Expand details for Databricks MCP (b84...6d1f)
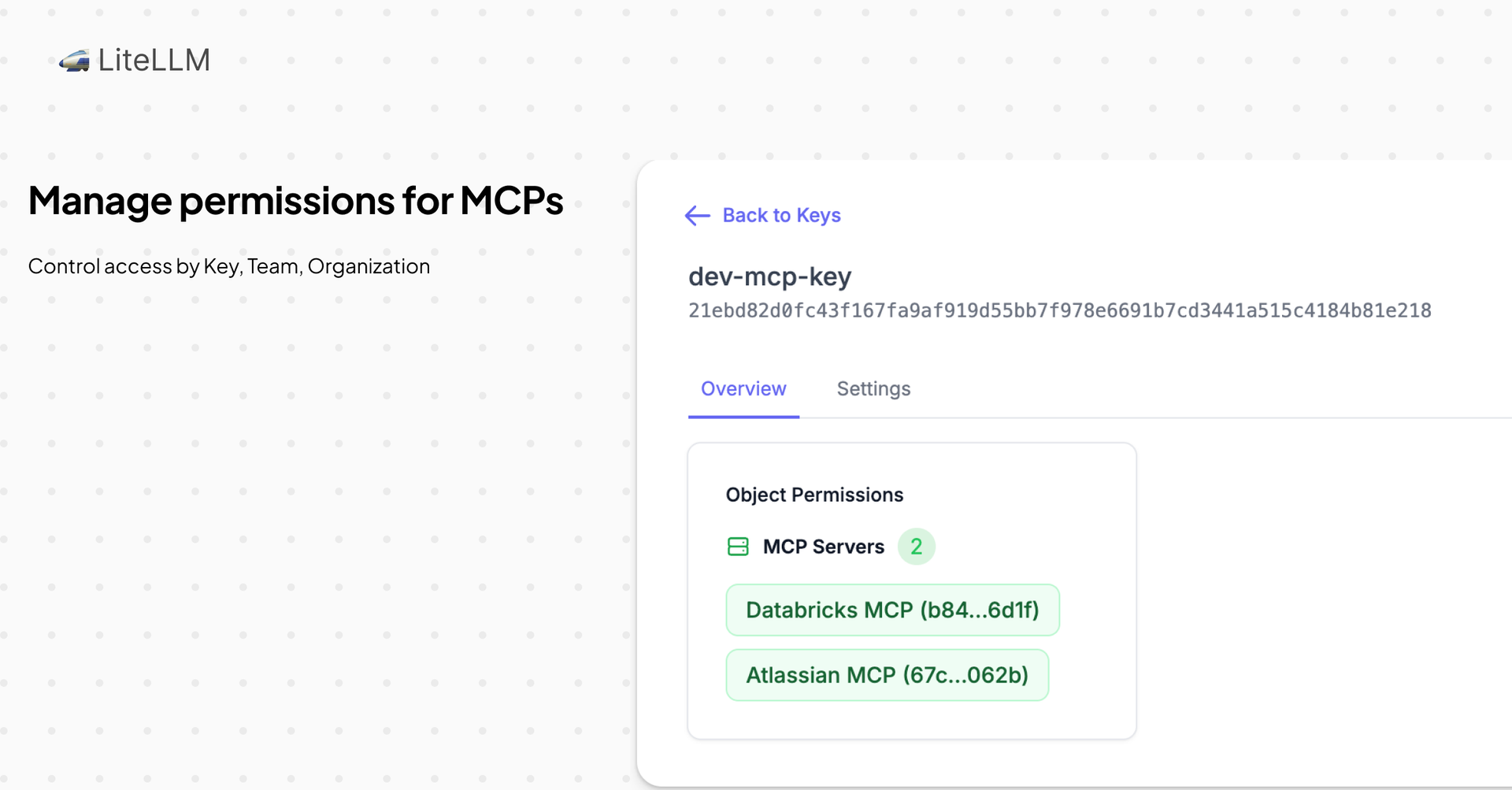1512x790 pixels. [892, 610]
